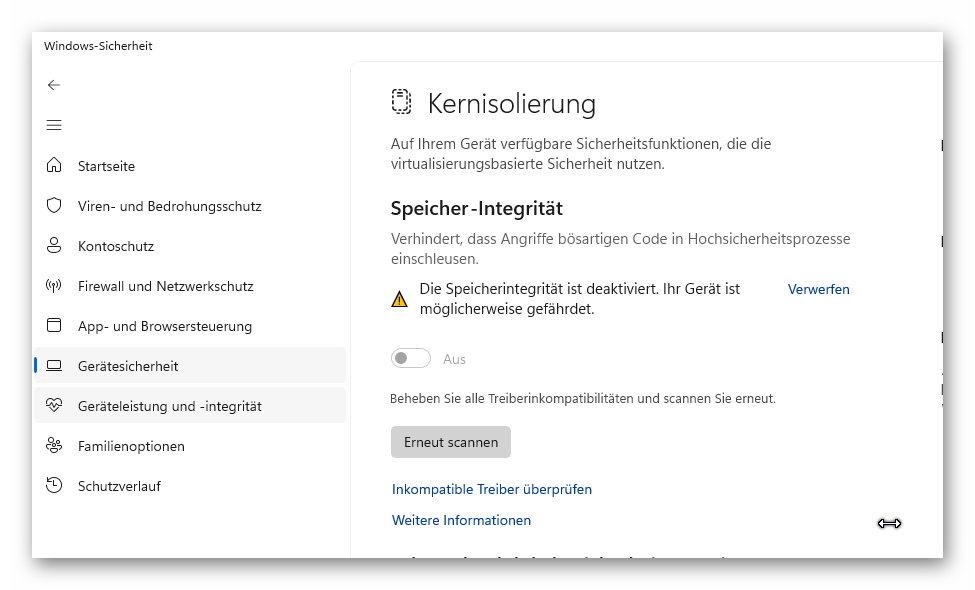Click the Weitere Informationen link

[461, 520]
